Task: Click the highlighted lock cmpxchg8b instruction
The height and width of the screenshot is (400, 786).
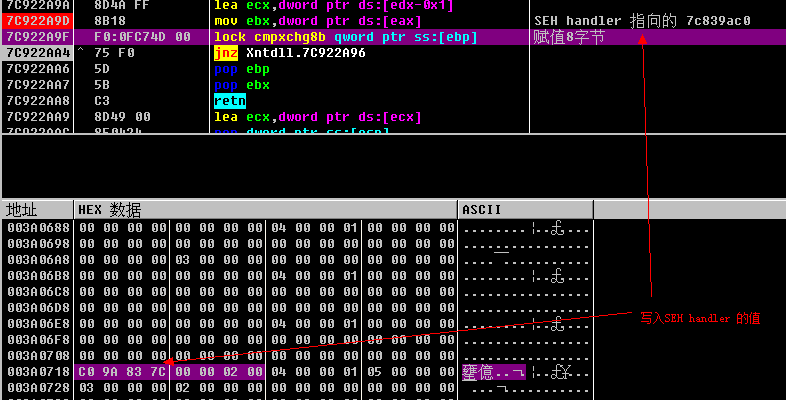Action: [345, 37]
